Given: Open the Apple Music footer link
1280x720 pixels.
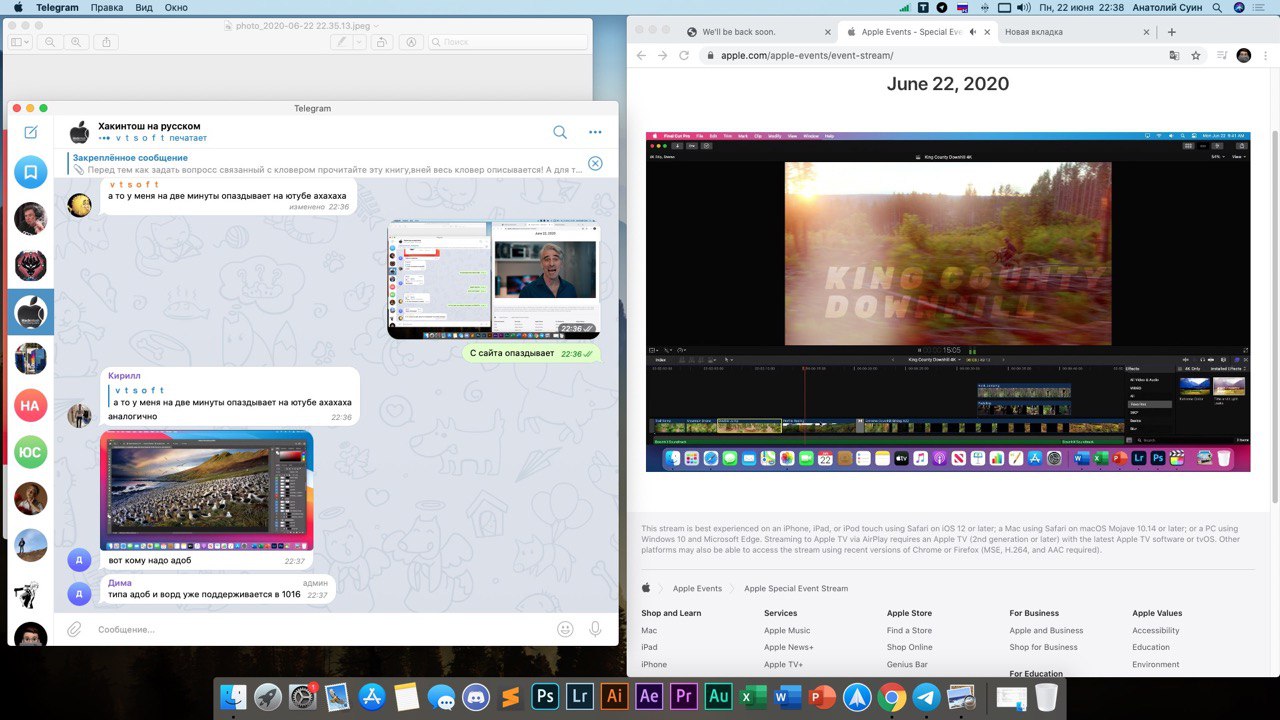Looking at the screenshot, I should pyautogui.click(x=787, y=631).
